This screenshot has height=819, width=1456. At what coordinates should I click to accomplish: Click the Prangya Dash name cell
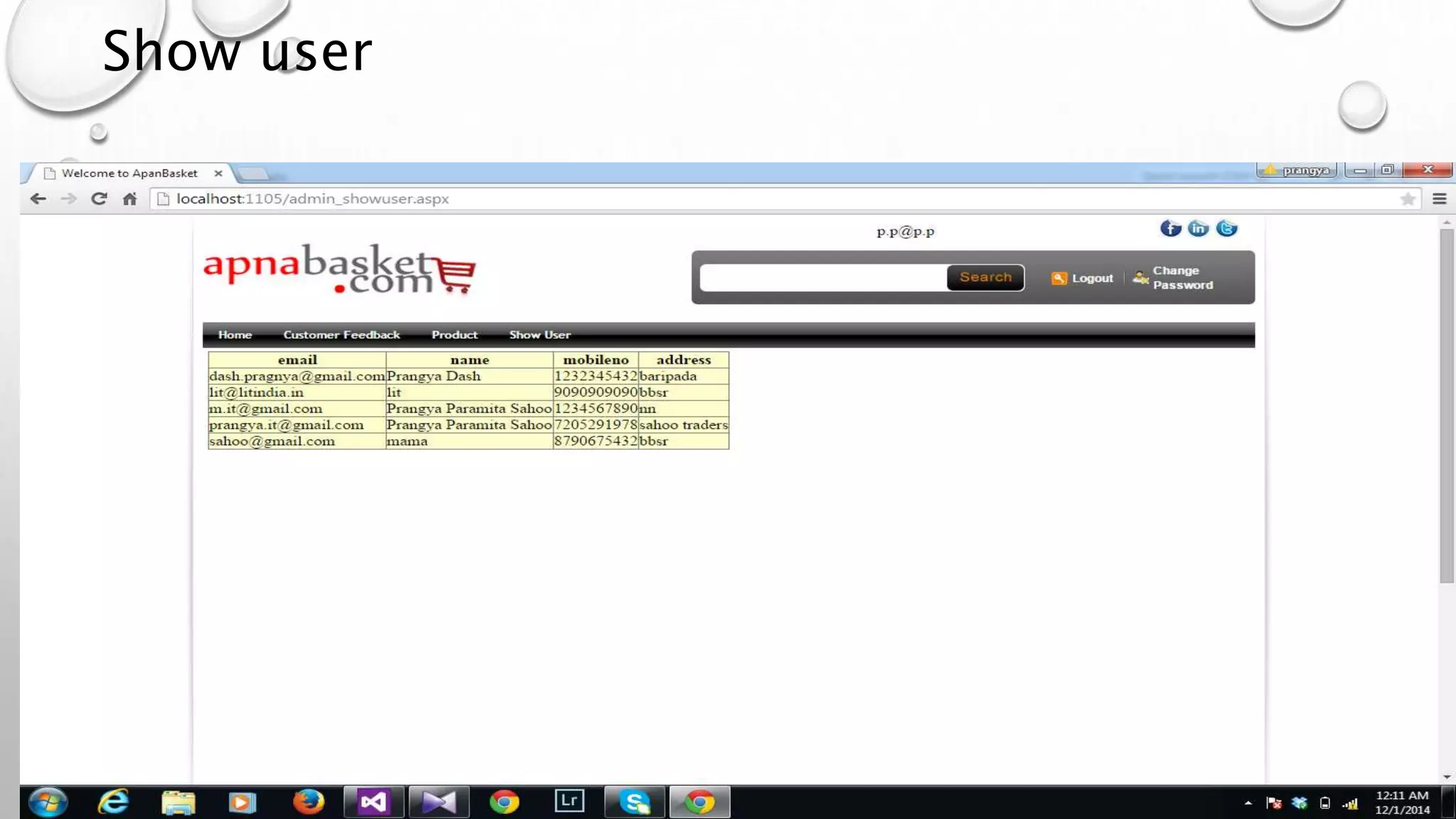[x=469, y=376]
